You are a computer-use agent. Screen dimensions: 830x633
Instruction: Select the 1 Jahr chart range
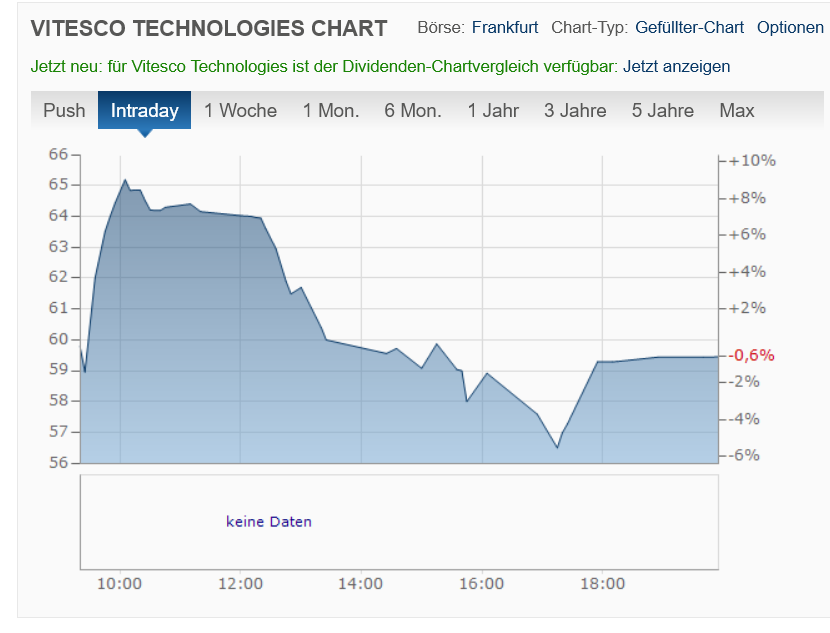[x=493, y=110]
